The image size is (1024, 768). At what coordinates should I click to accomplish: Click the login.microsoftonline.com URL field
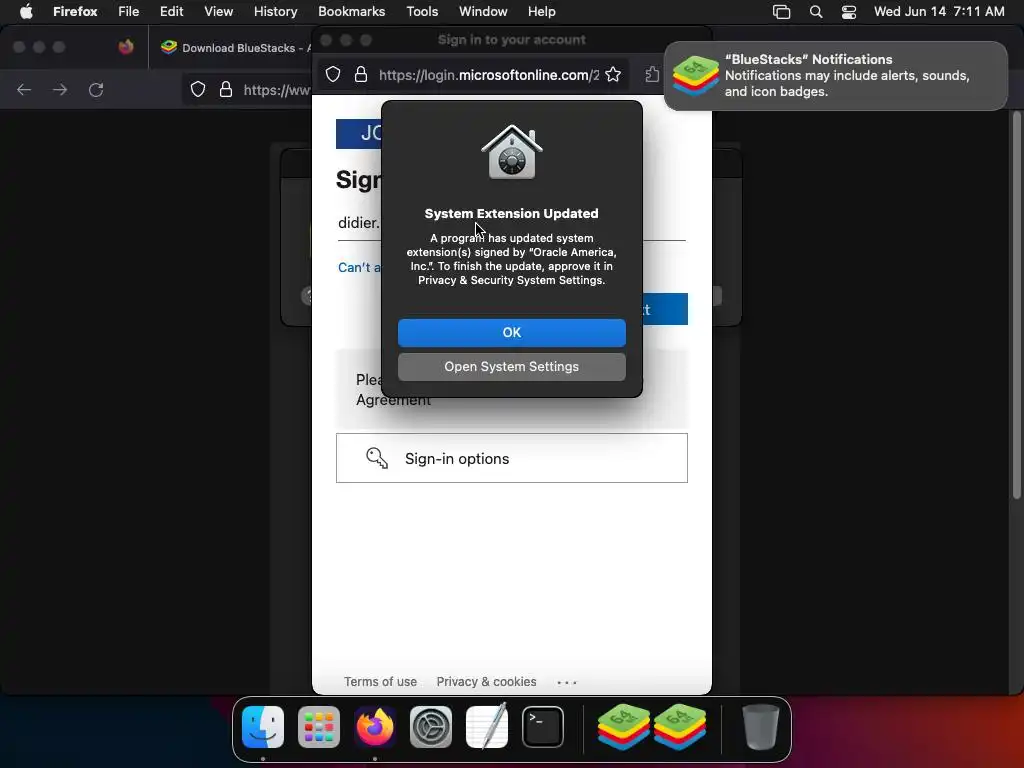point(488,75)
